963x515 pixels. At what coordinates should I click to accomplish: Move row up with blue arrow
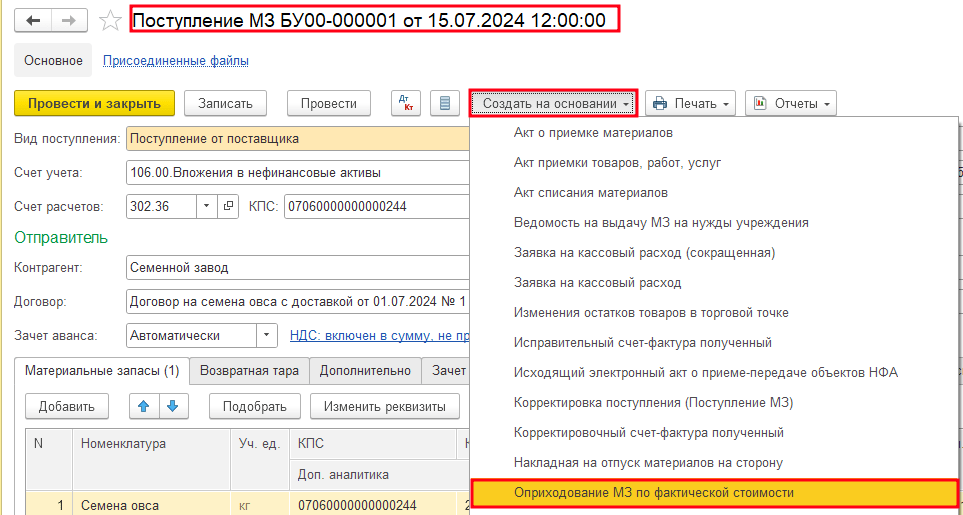[x=144, y=406]
